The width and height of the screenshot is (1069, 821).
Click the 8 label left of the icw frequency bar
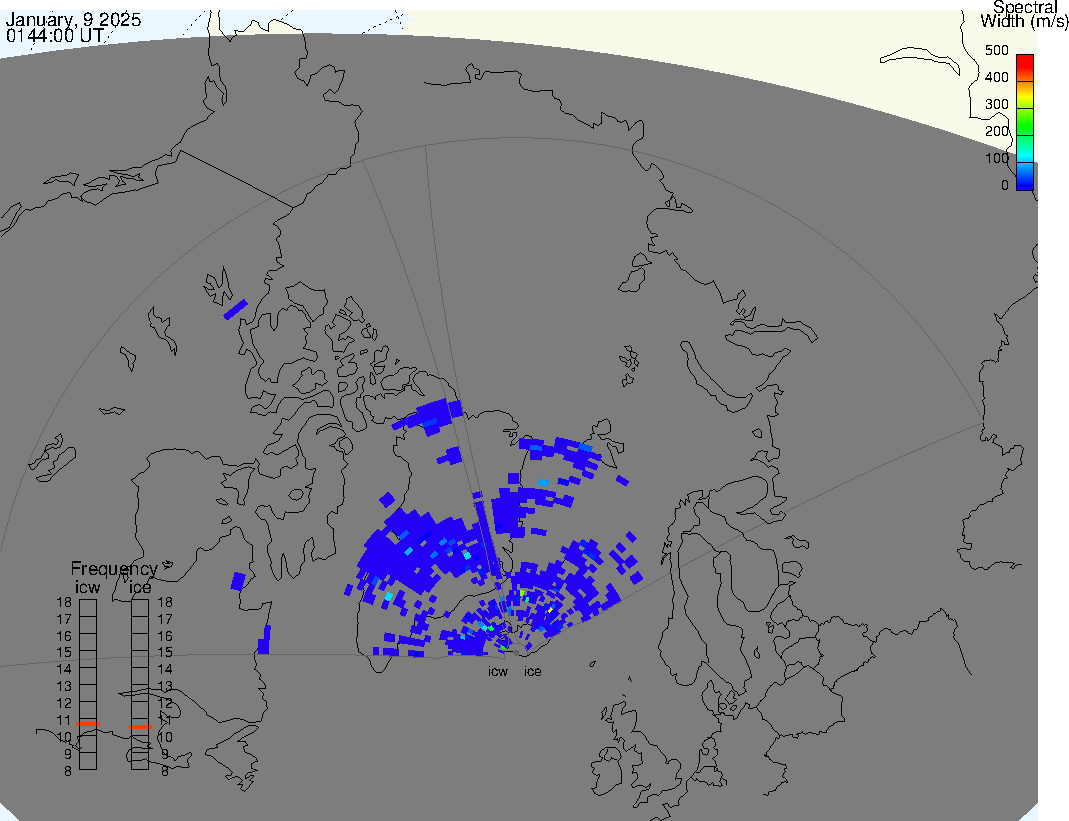68,771
